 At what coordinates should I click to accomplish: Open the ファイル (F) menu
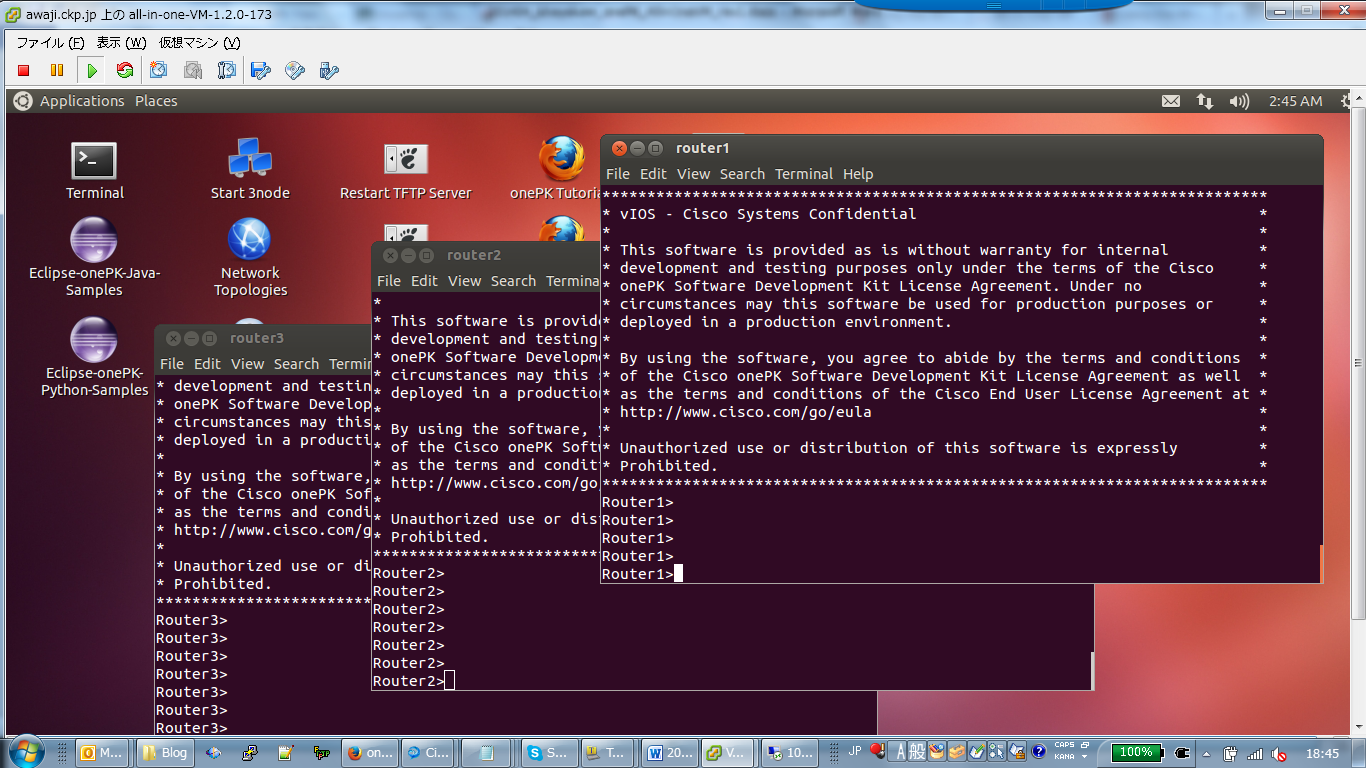[x=51, y=43]
